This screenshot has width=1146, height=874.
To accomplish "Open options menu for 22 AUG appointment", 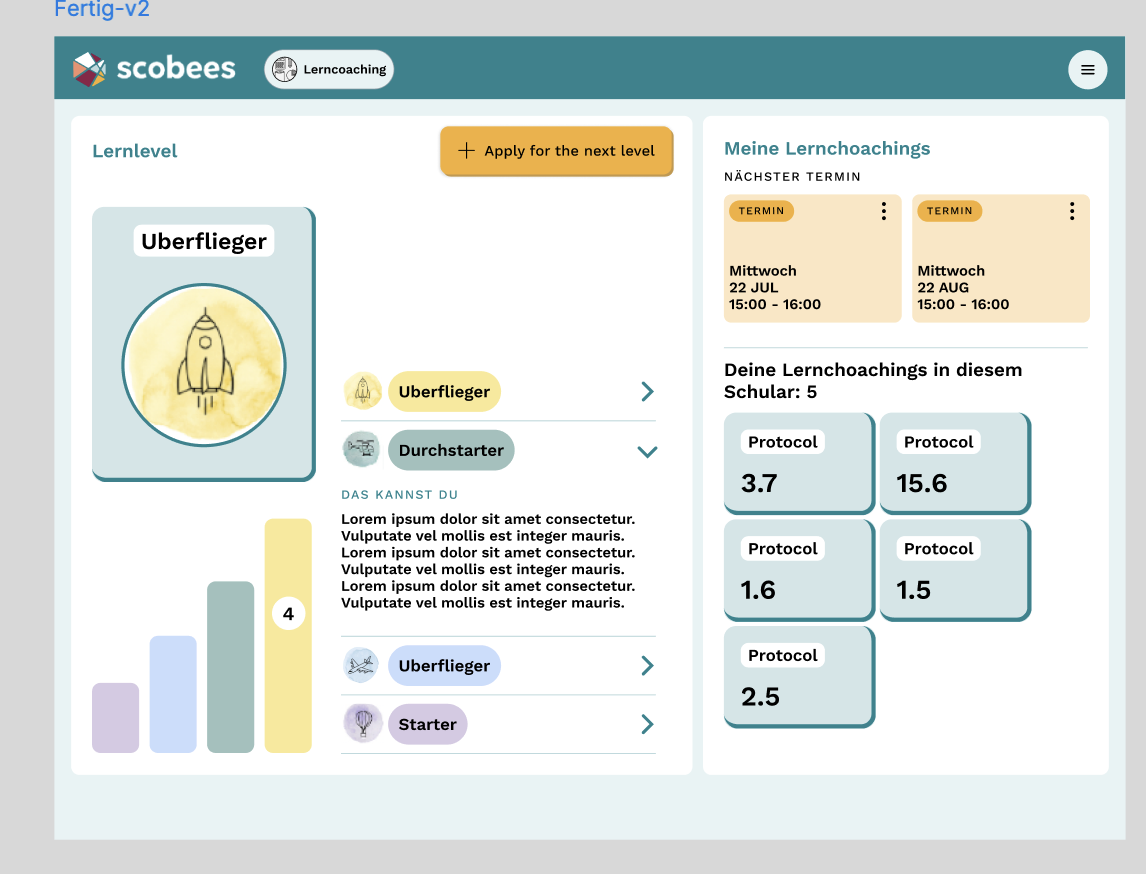I will click(1071, 211).
